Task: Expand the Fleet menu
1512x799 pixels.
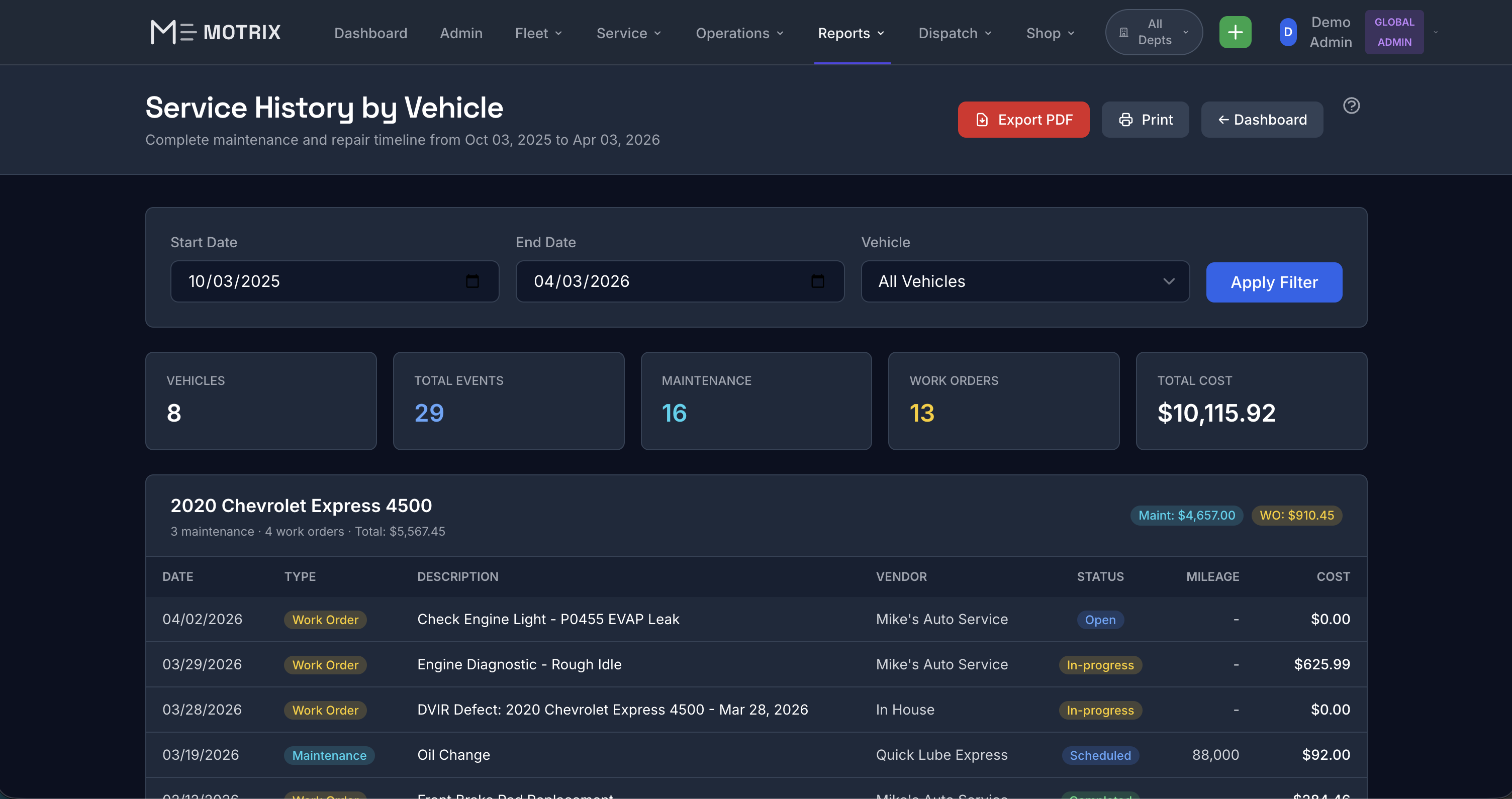Action: click(x=538, y=34)
